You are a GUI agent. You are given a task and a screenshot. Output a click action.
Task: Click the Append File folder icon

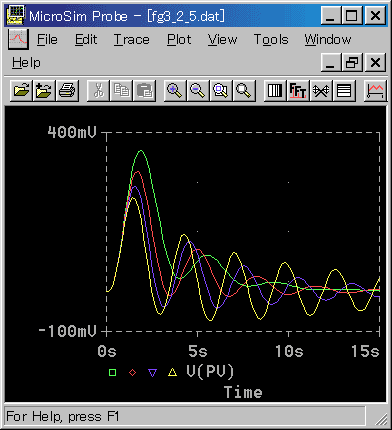point(44,90)
